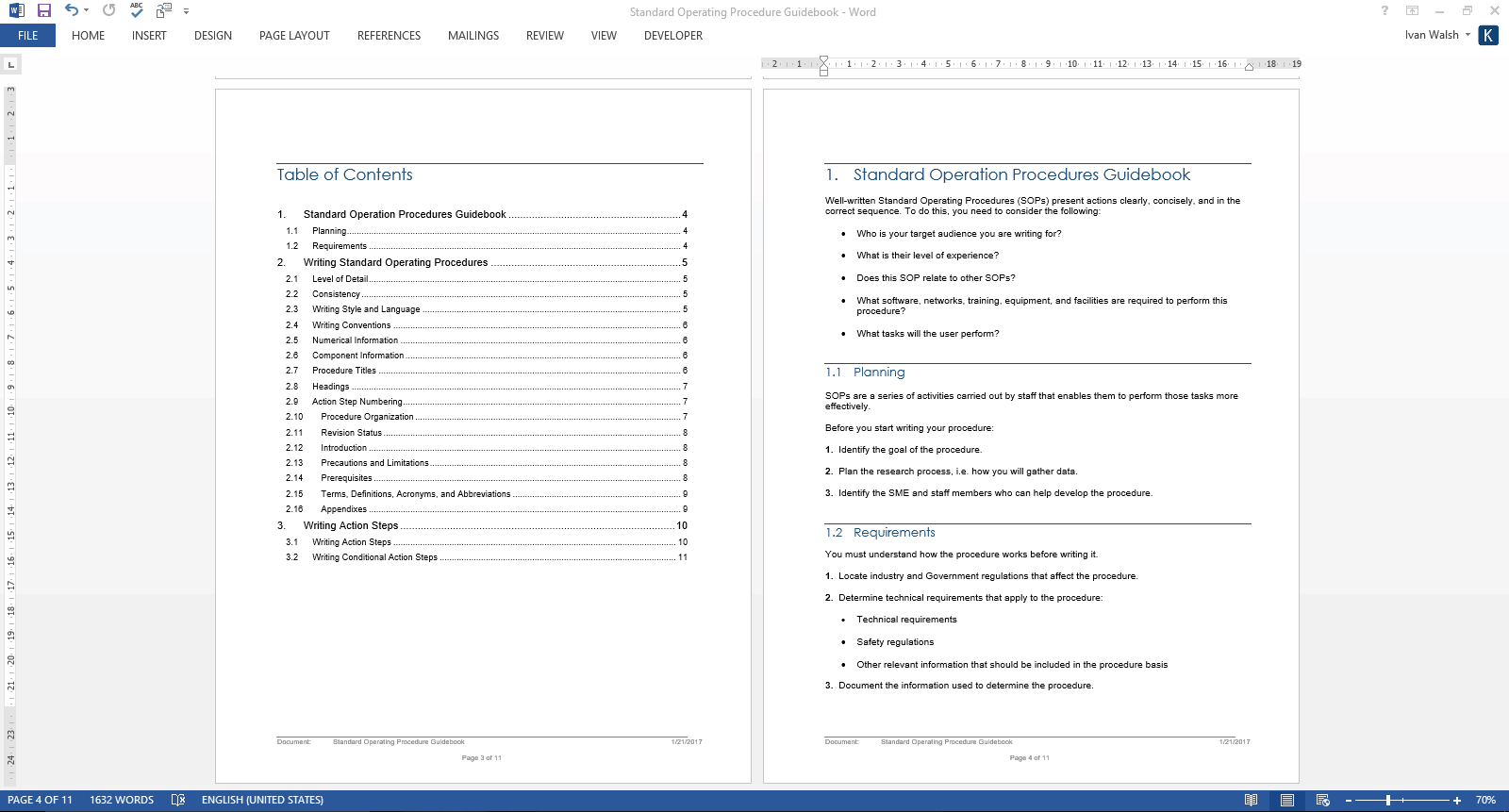Open zoom dialog via 70% level
Screen dimensions: 1509x812
(x=1485, y=801)
